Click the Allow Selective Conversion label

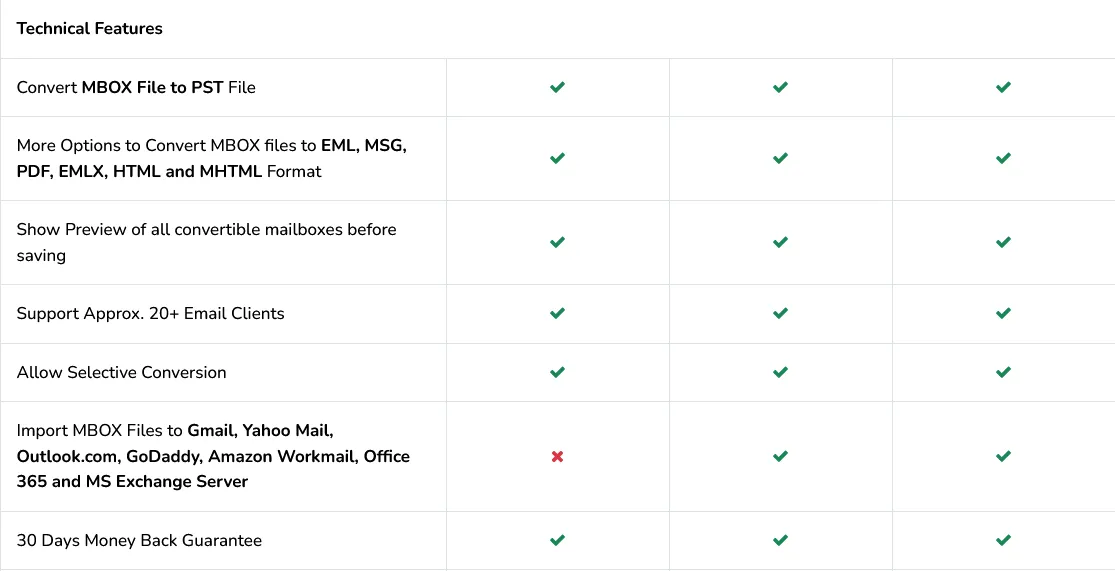click(121, 372)
